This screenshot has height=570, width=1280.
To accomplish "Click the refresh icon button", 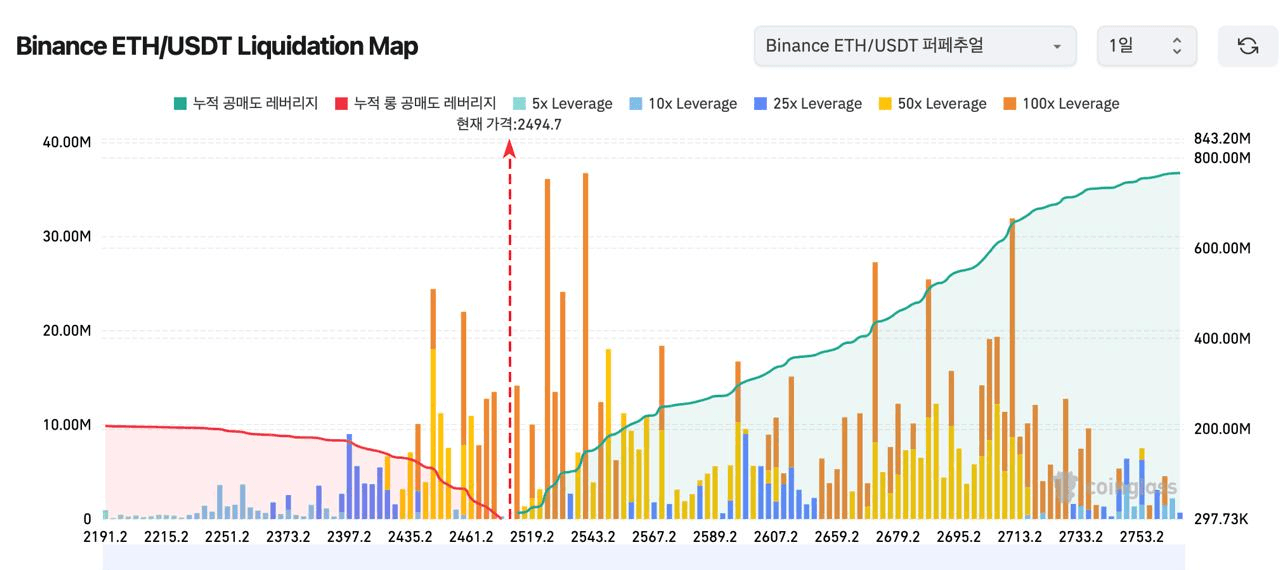I will (x=1247, y=46).
